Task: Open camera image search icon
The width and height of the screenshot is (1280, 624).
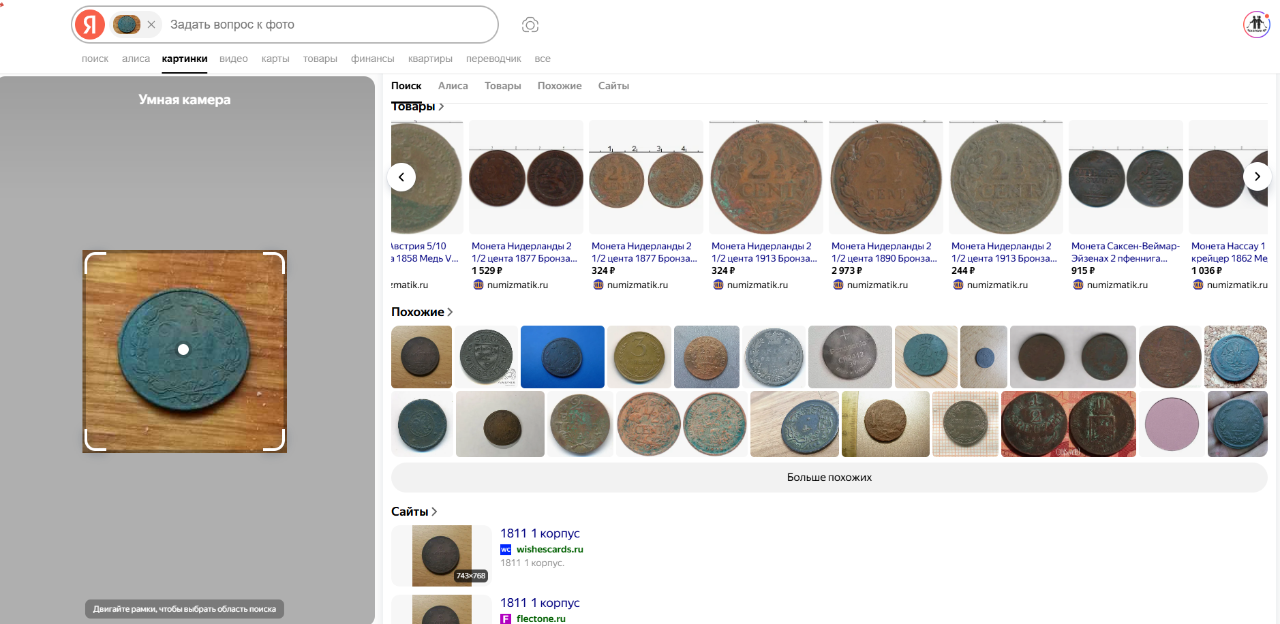Action: [x=531, y=24]
